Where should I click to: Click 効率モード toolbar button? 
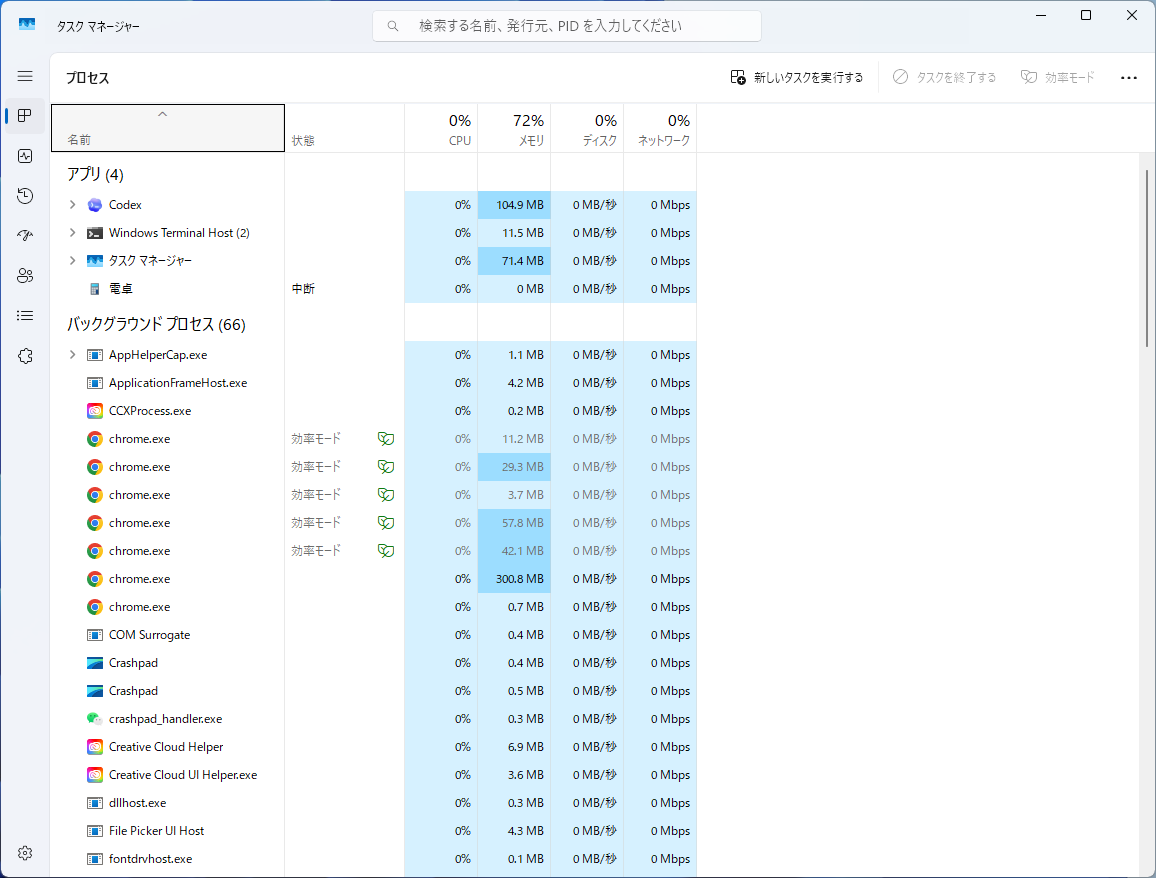(x=1058, y=77)
